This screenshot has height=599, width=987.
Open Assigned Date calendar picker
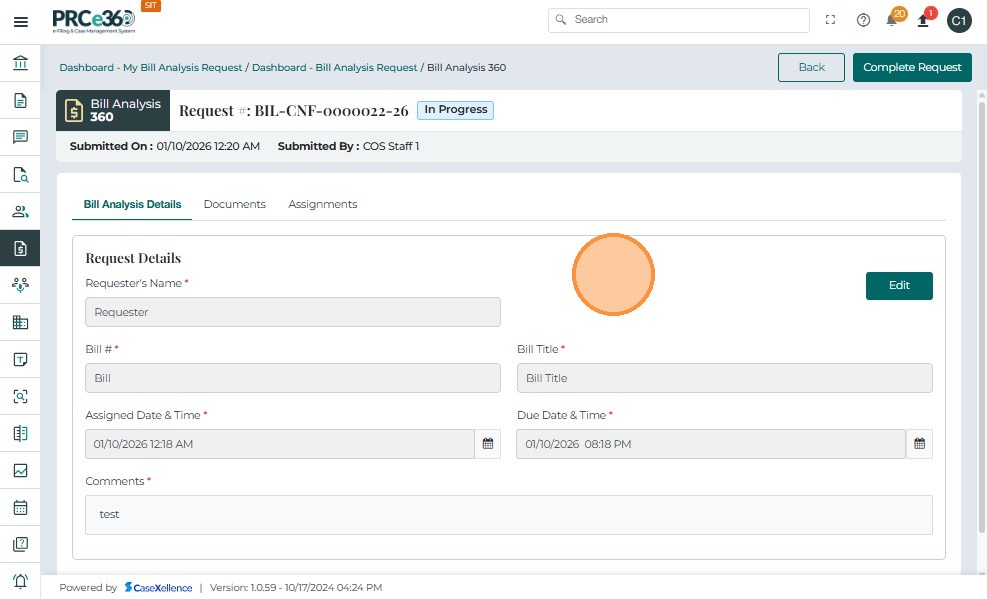click(x=488, y=444)
